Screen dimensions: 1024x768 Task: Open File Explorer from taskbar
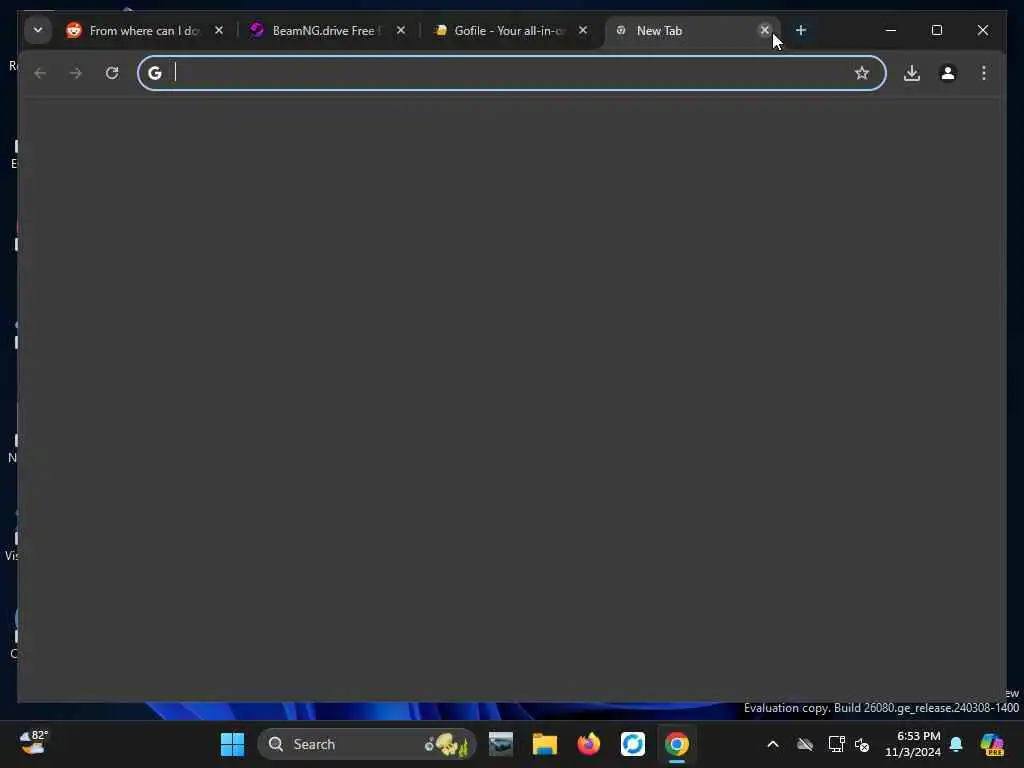point(545,744)
